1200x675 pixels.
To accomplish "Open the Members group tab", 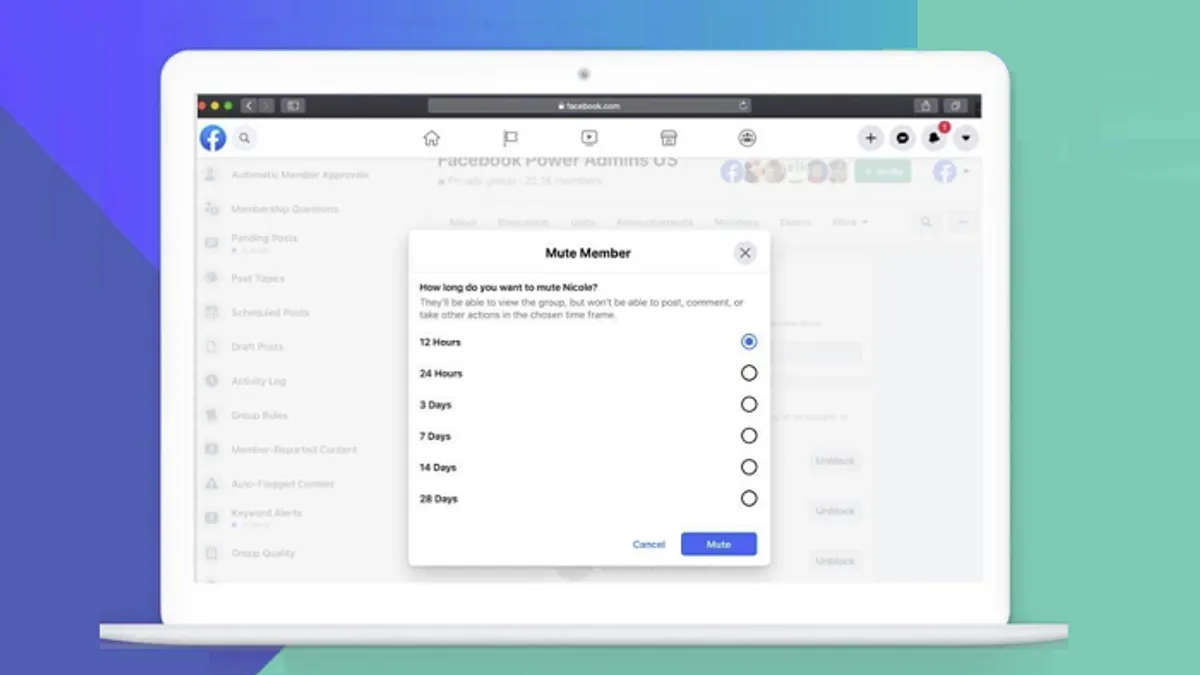I will coord(737,222).
